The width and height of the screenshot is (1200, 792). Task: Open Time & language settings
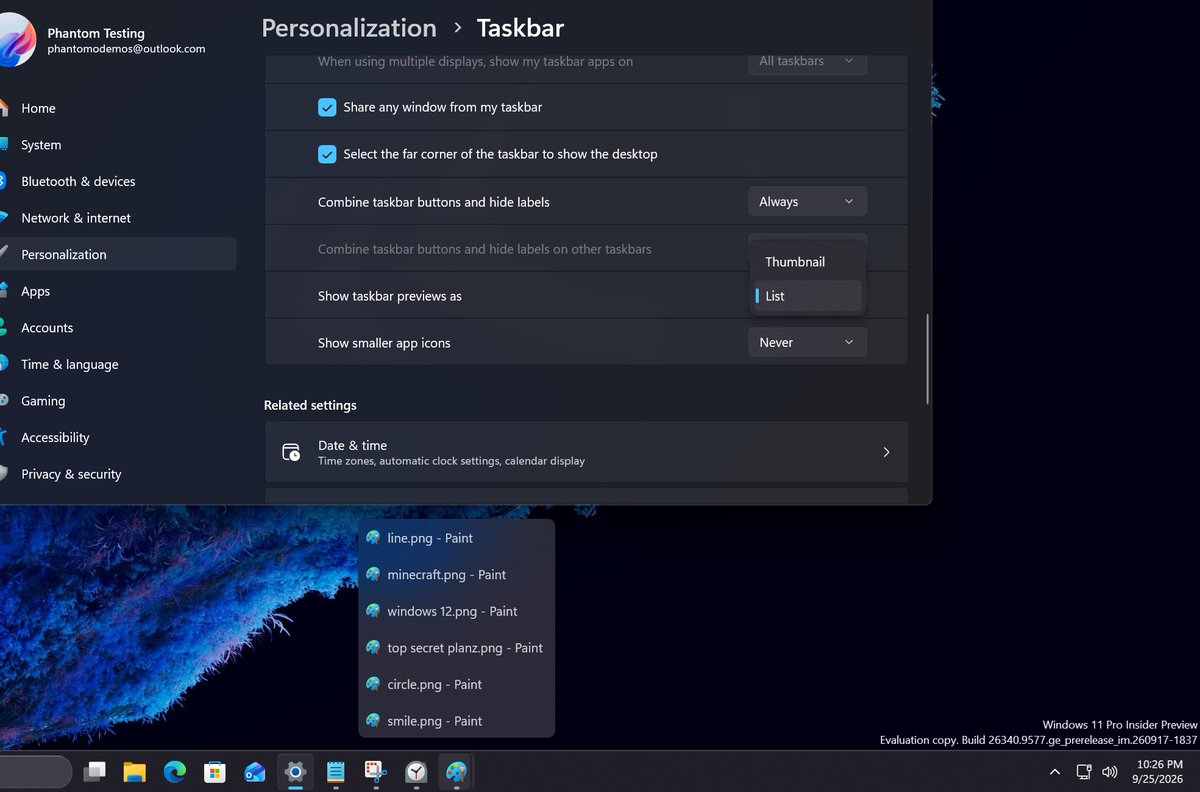click(x=118, y=364)
